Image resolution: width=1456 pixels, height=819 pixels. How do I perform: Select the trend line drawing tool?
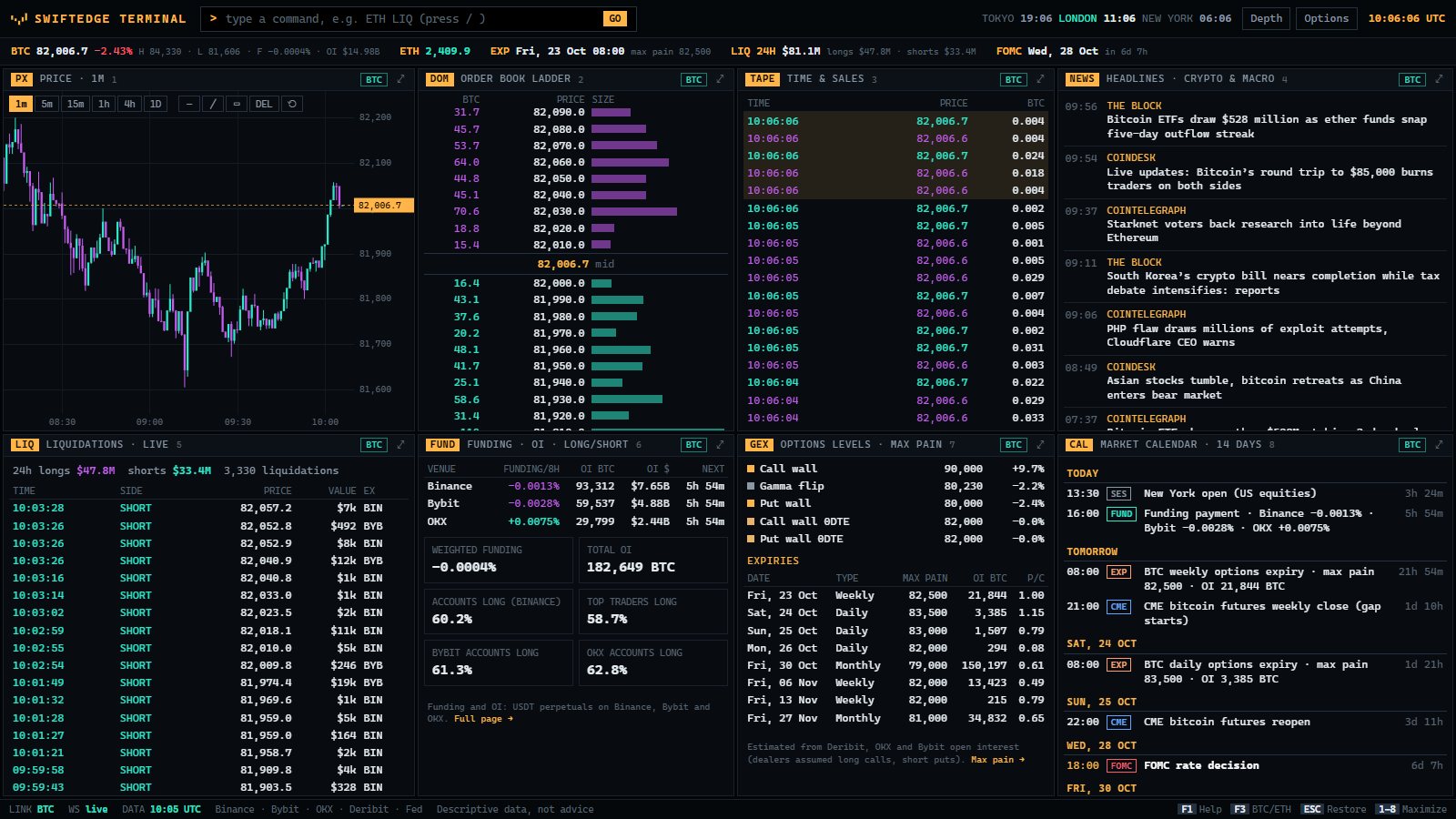tap(213, 104)
